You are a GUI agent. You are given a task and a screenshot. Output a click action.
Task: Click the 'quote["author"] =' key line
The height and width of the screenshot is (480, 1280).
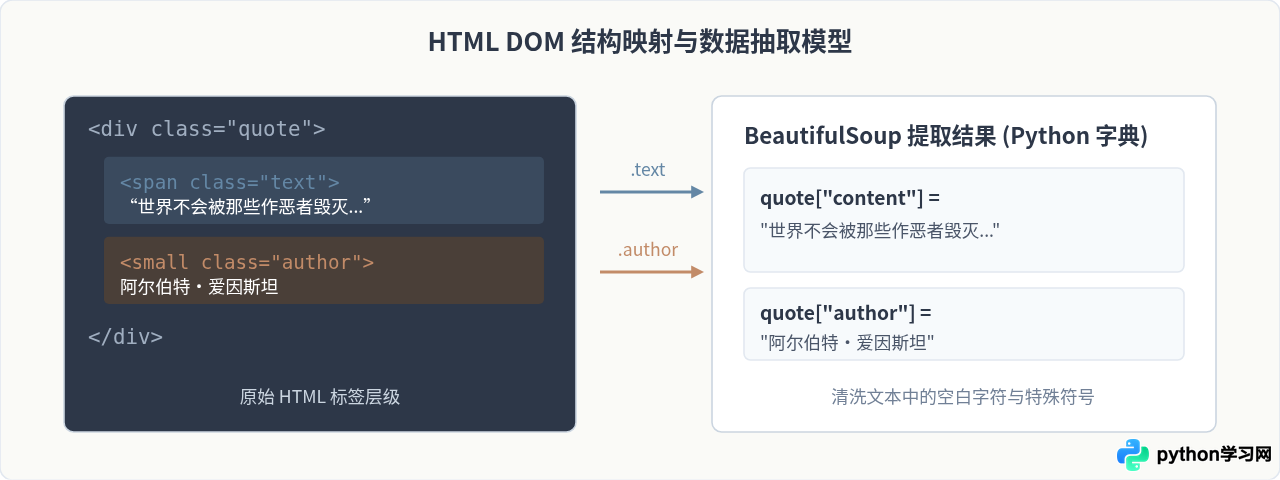coord(846,312)
